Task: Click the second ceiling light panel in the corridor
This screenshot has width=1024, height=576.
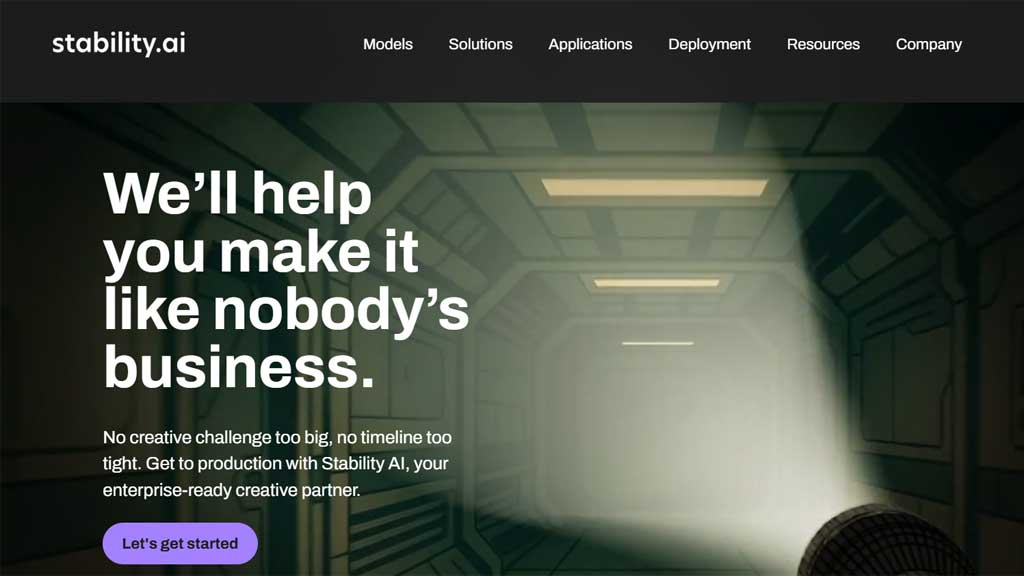Action: click(657, 283)
